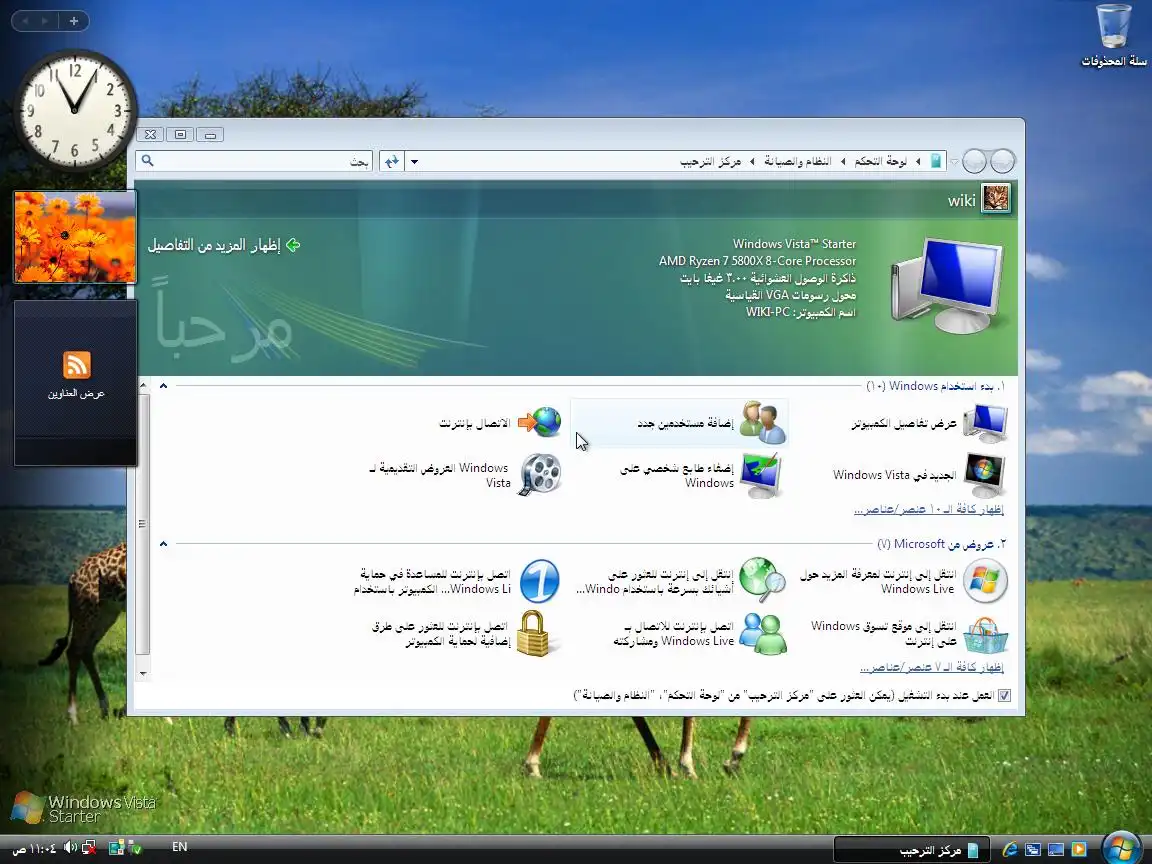Open the recent pages dropdown beside back button

click(x=954, y=161)
